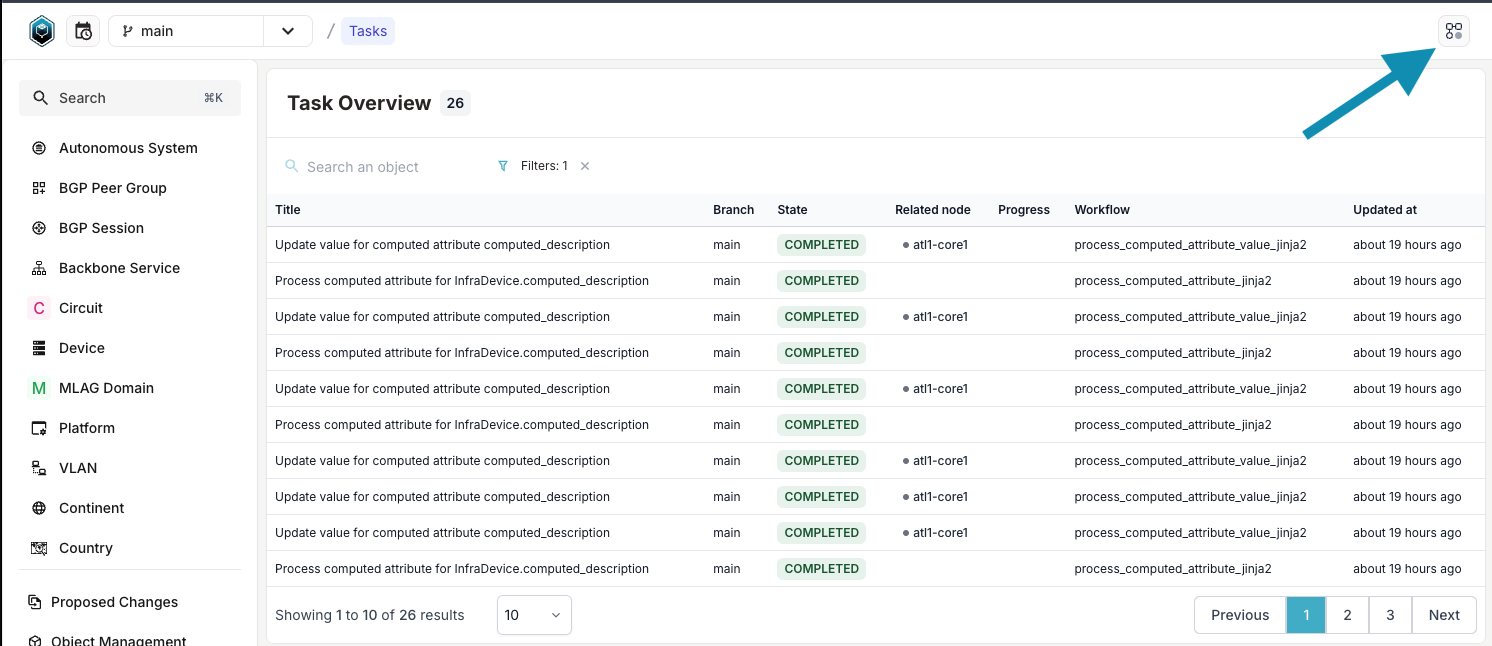Screen dimensions: 1492x646
Task: Open Proposed Changes from the sidebar
Action: point(114,601)
